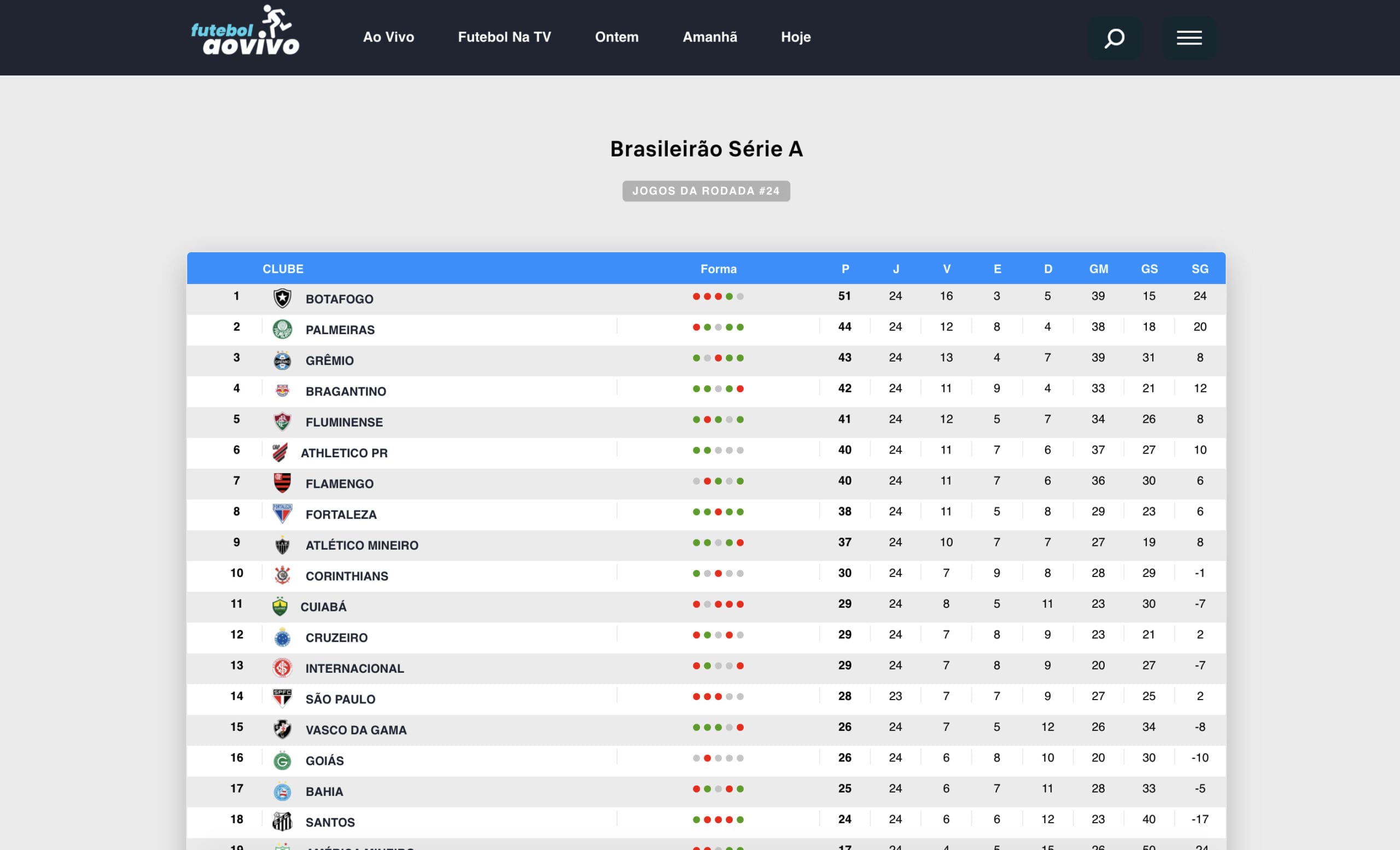Open the search magnifier icon
The width and height of the screenshot is (1400, 850).
1114,38
